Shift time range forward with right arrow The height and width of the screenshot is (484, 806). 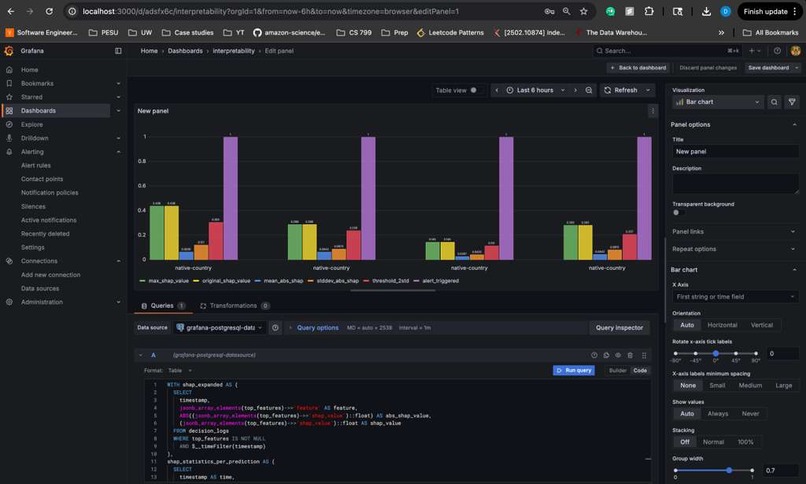pyautogui.click(x=575, y=90)
